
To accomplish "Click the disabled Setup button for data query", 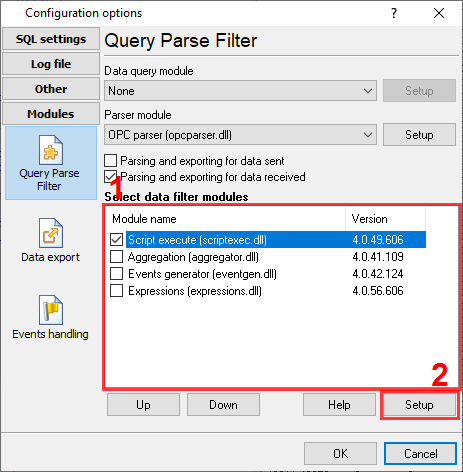I will (419, 91).
